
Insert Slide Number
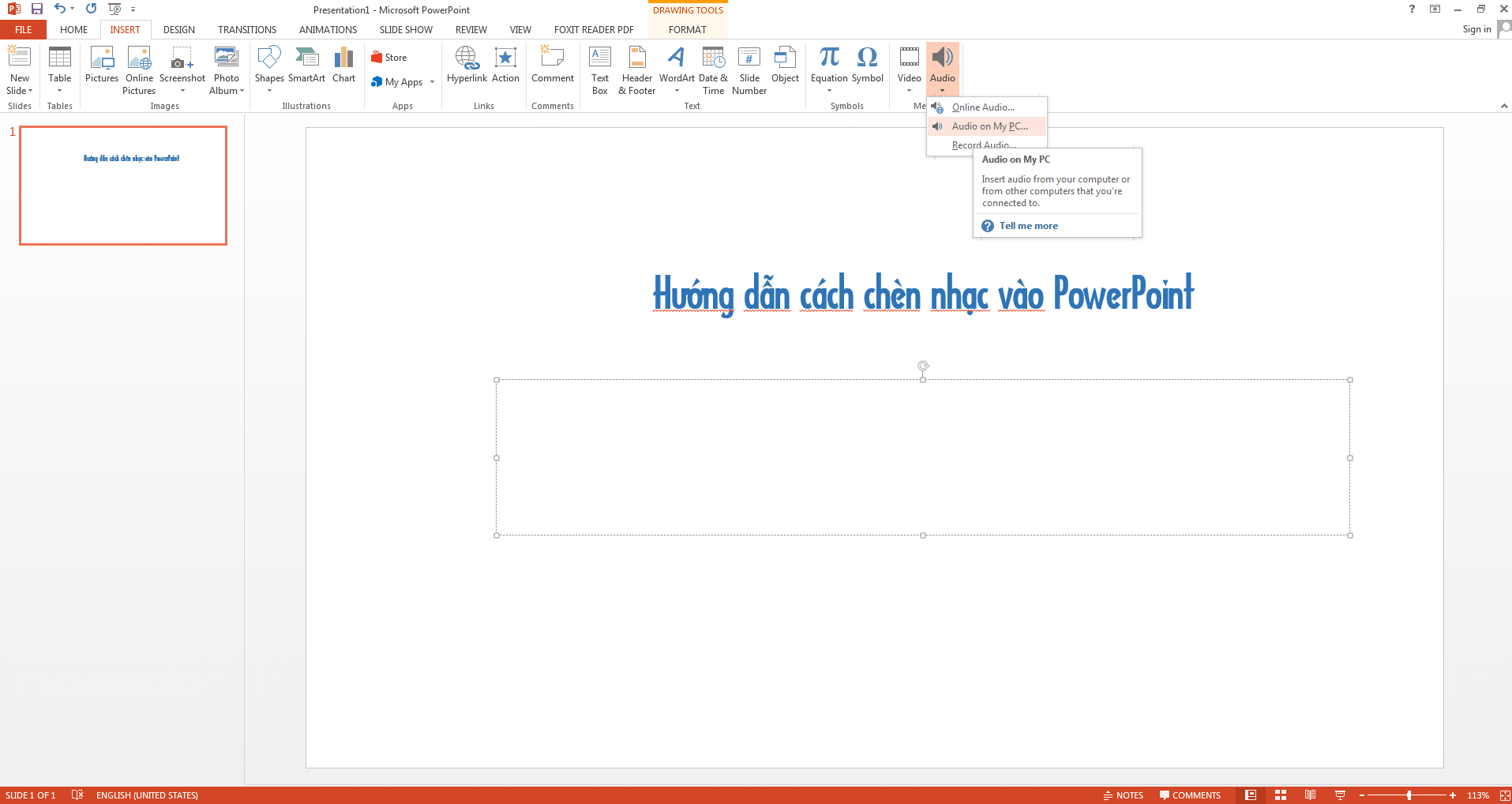point(749,70)
